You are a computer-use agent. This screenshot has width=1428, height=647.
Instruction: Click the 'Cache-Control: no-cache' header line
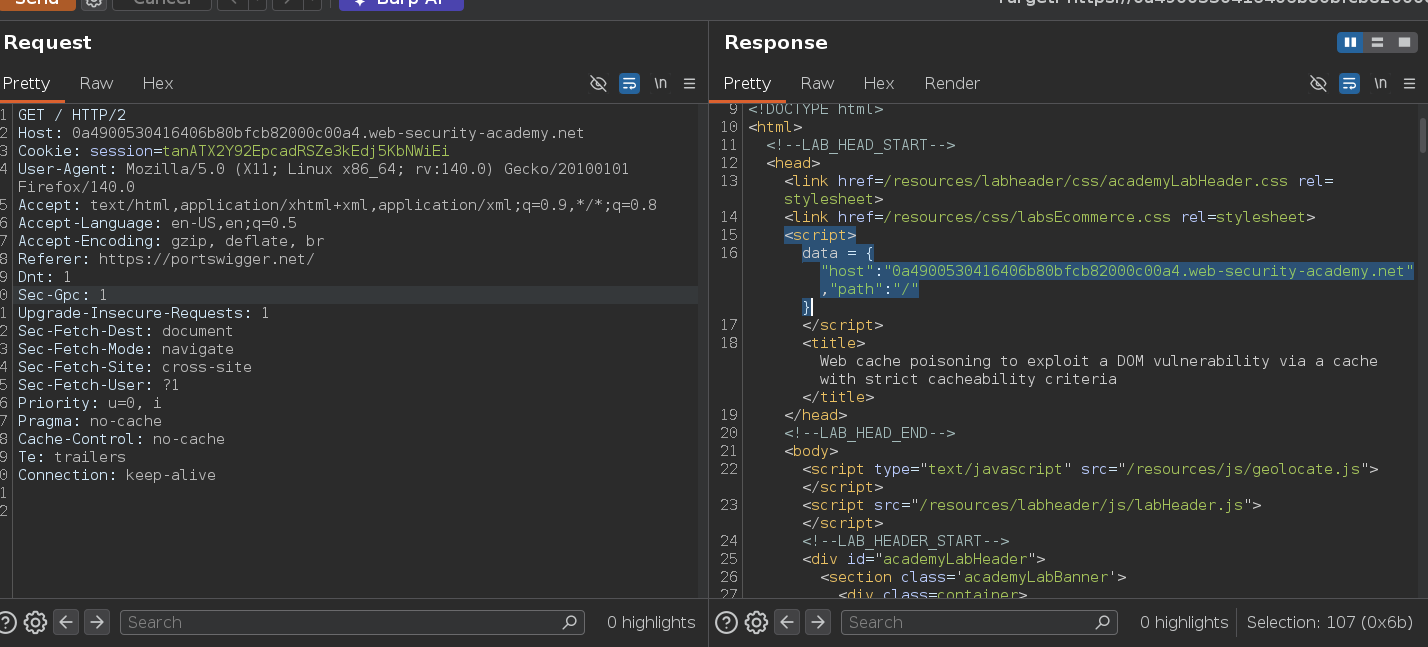(121, 439)
